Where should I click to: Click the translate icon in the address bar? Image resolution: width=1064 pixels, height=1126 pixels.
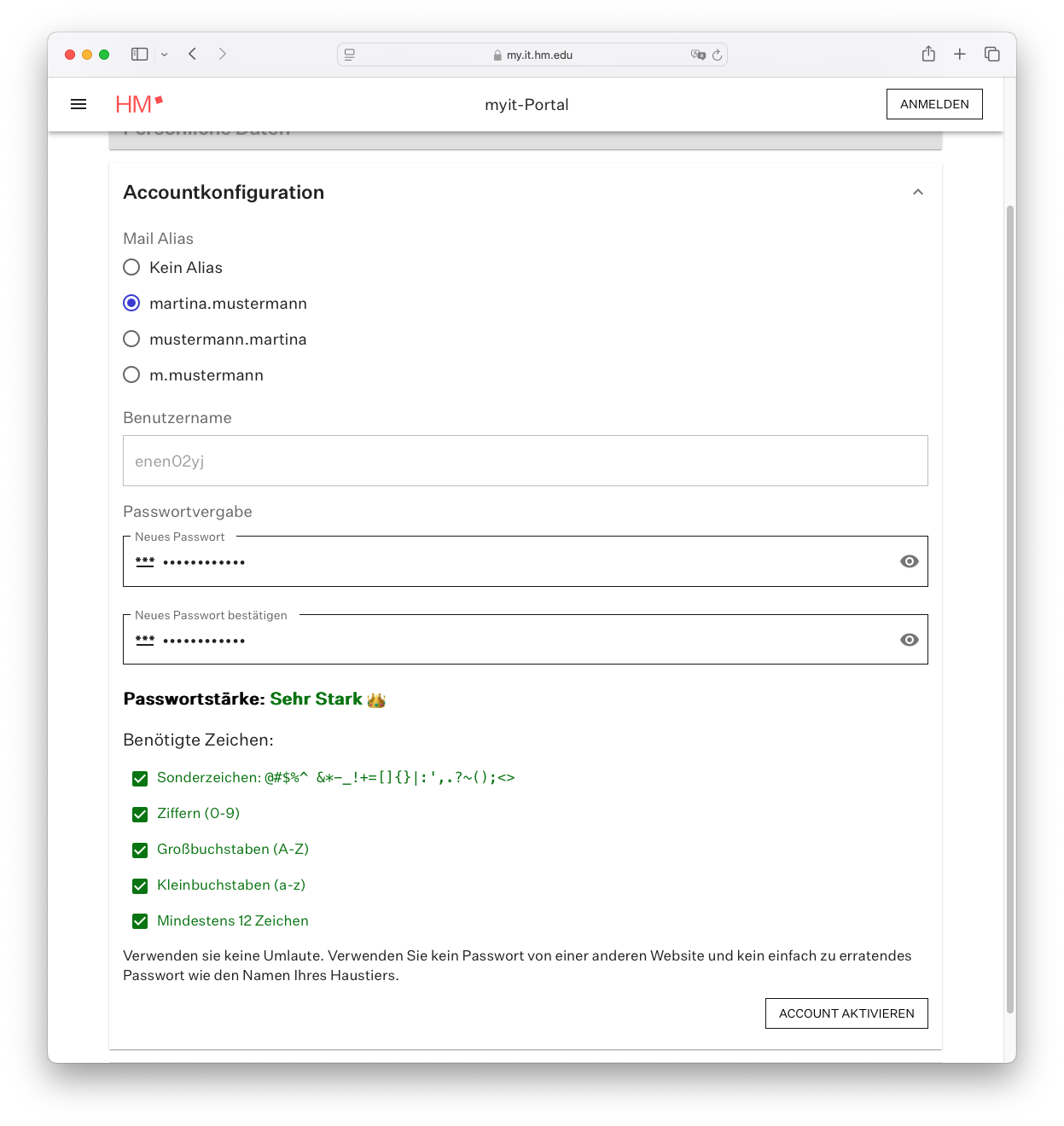pyautogui.click(x=698, y=55)
